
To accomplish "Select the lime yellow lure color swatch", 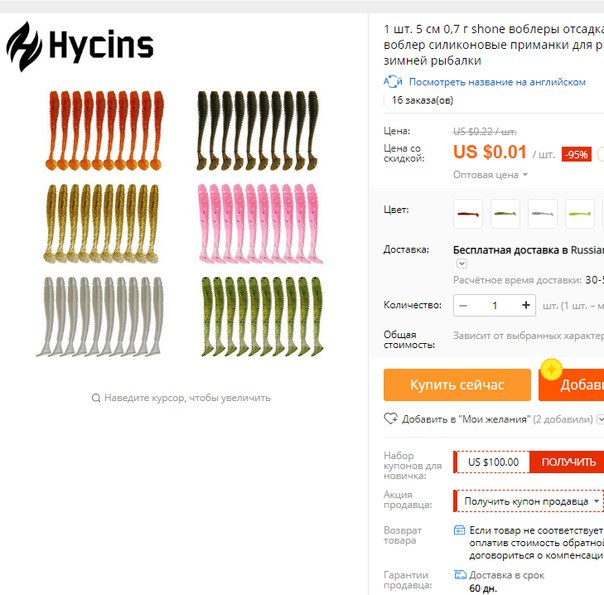I will click(x=580, y=214).
